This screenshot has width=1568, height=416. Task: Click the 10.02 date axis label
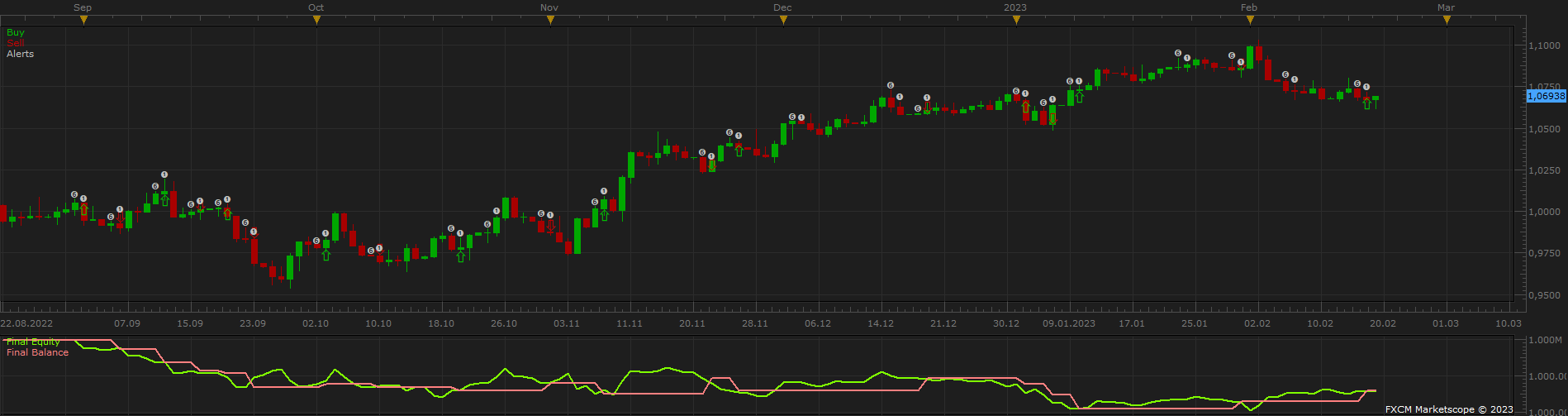click(1320, 323)
